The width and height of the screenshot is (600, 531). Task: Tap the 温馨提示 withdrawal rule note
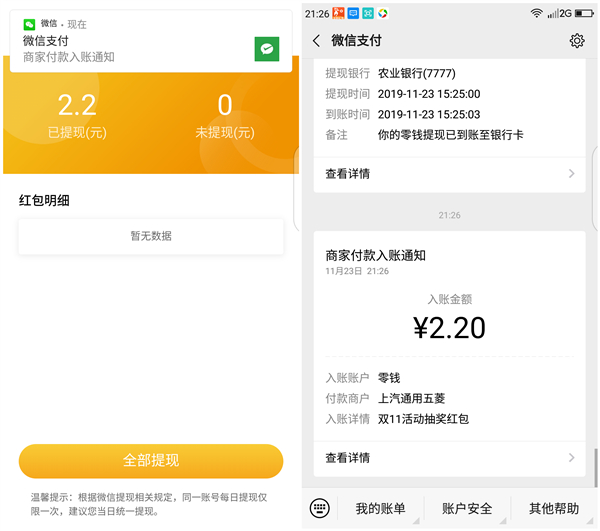pos(149,504)
